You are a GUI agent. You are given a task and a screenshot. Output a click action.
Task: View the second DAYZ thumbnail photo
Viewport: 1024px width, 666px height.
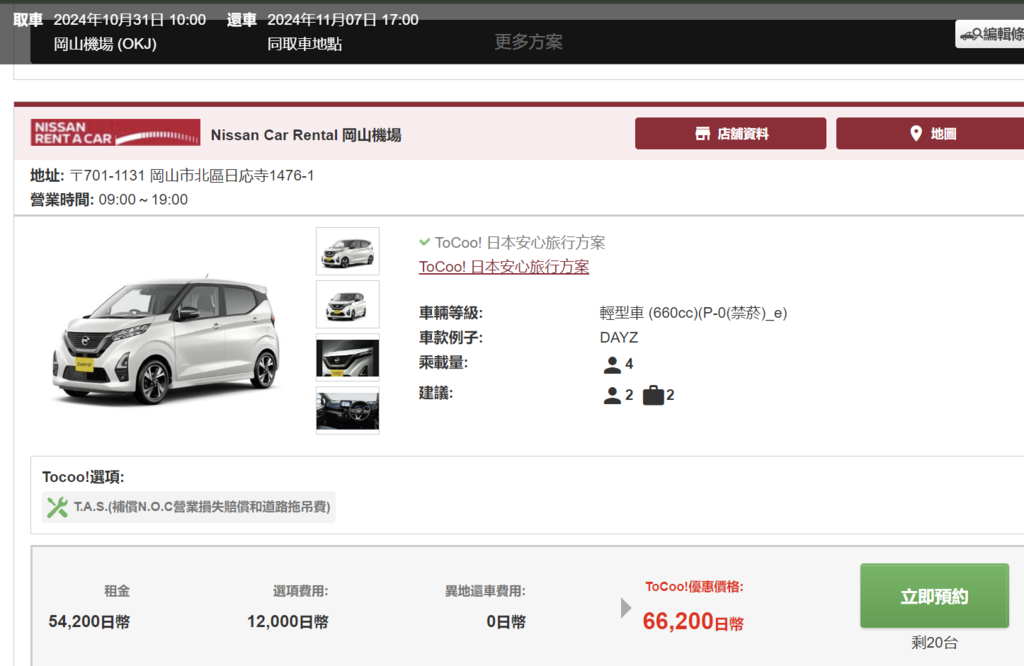[347, 304]
